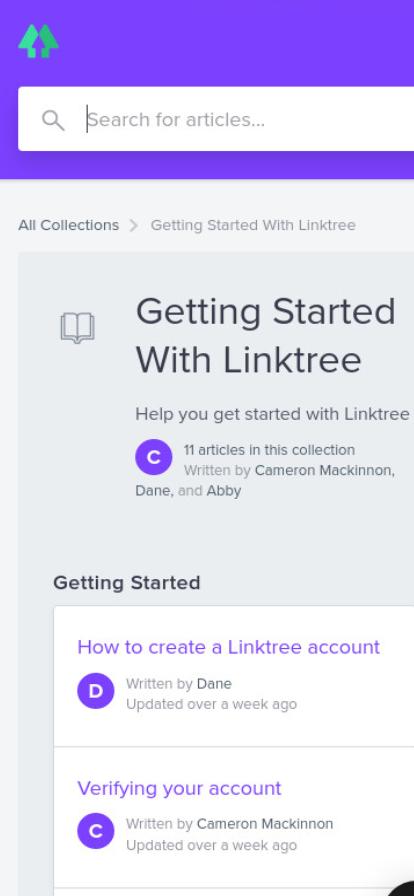This screenshot has height=896, width=414.
Task: Click the collection's purple C avatar
Action: pyautogui.click(x=154, y=457)
